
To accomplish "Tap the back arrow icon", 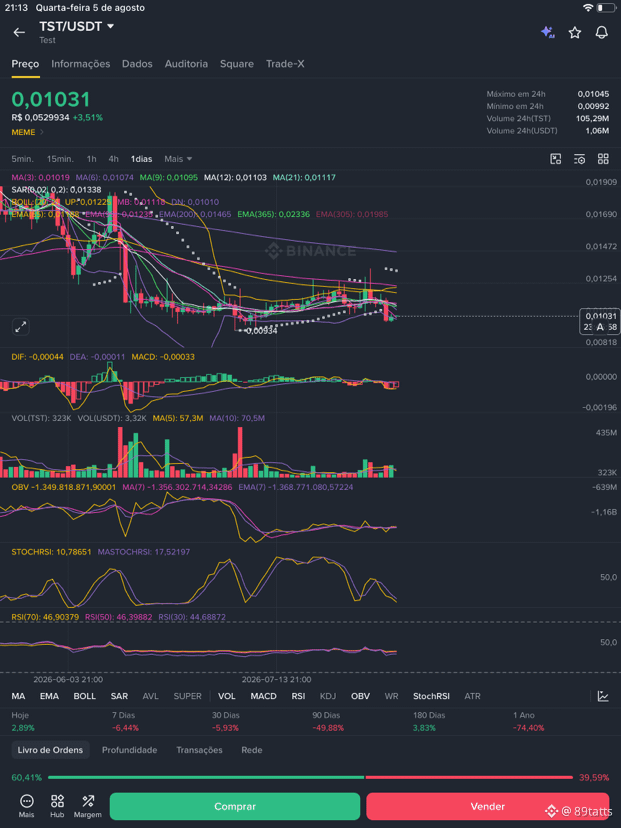I will tap(19, 33).
